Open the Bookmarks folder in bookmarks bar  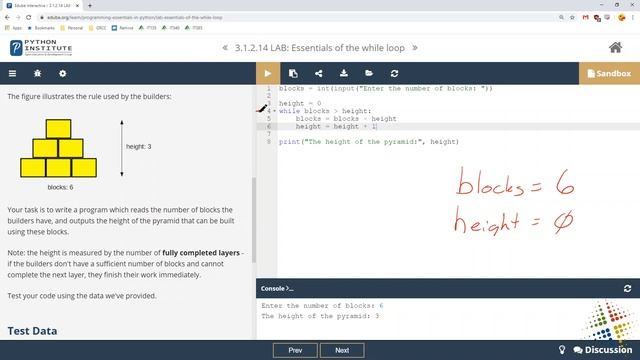point(41,28)
